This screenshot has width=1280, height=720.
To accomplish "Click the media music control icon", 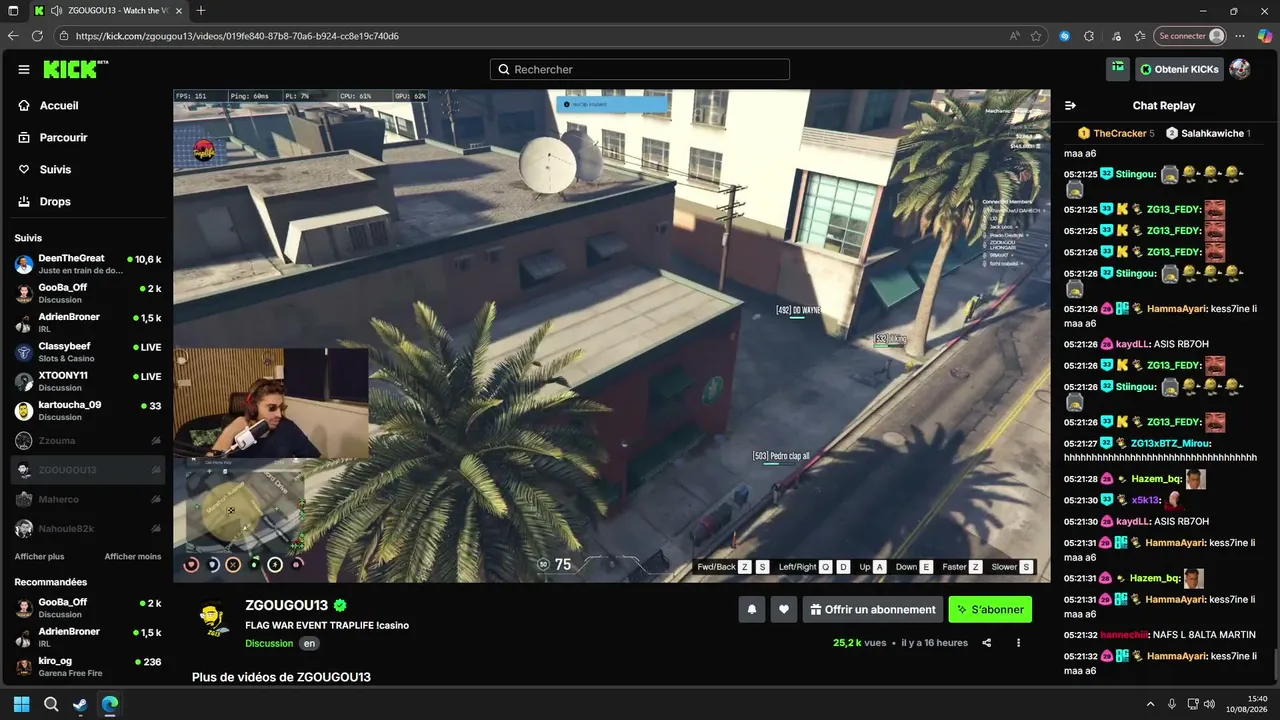I will pos(1117,36).
